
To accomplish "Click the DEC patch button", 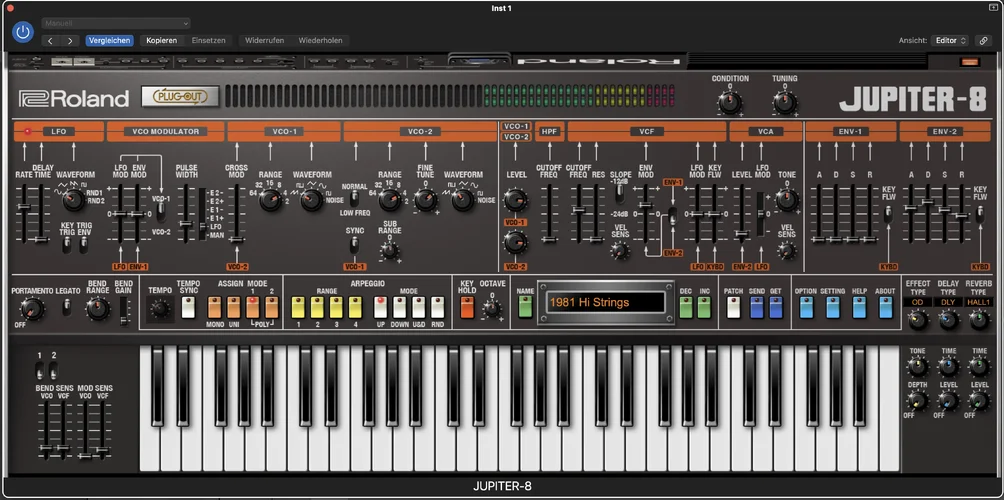I will point(686,307).
